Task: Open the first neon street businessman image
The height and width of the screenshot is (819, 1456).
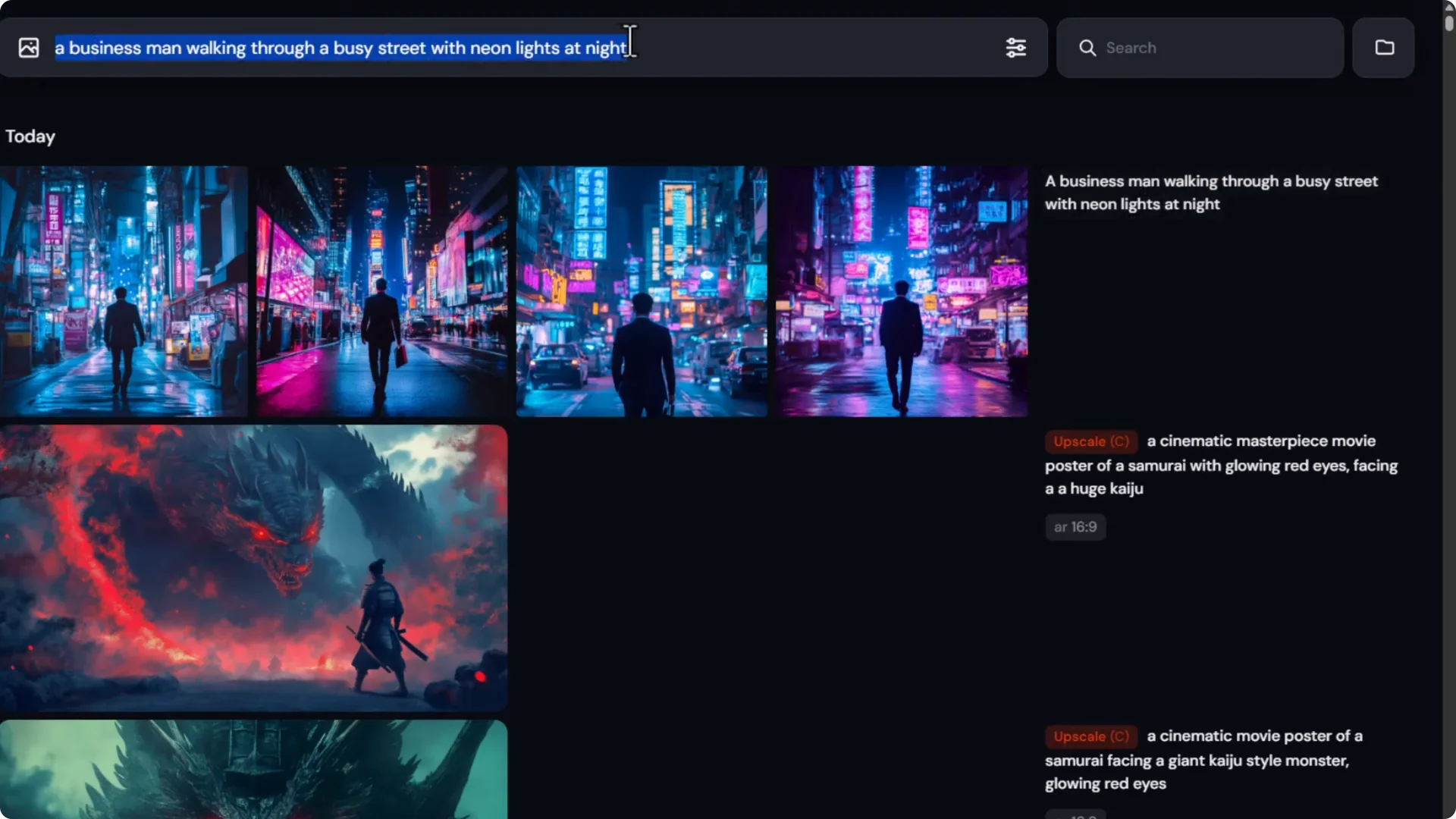Action: (x=124, y=292)
